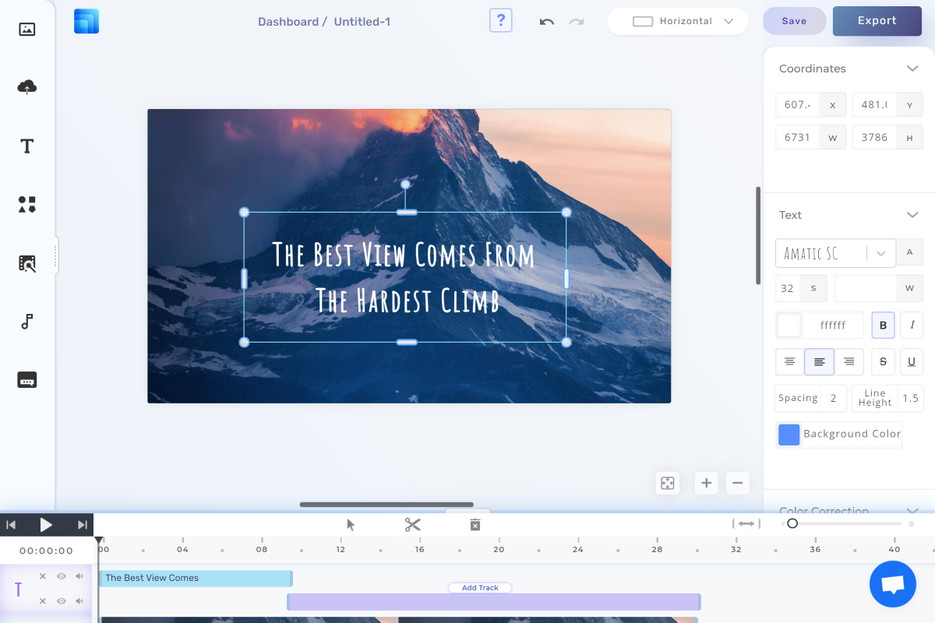Hide the text track using its eye icon
Image resolution: width=935 pixels, height=623 pixels.
click(x=61, y=576)
